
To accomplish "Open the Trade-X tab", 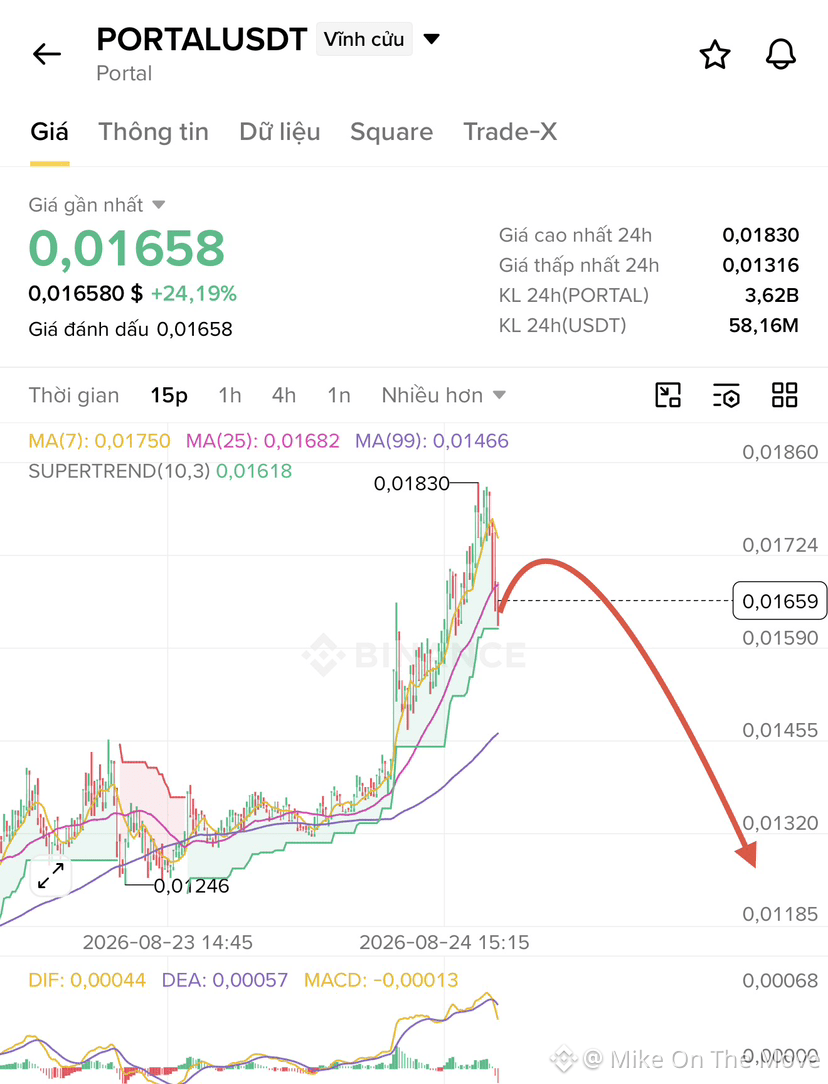I will pos(510,131).
